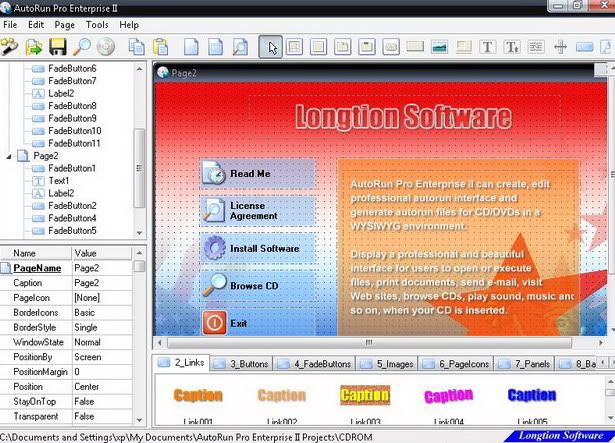Click the wizard wand toolbar icon
Image resolution: width=615 pixels, height=443 pixels.
coord(10,47)
